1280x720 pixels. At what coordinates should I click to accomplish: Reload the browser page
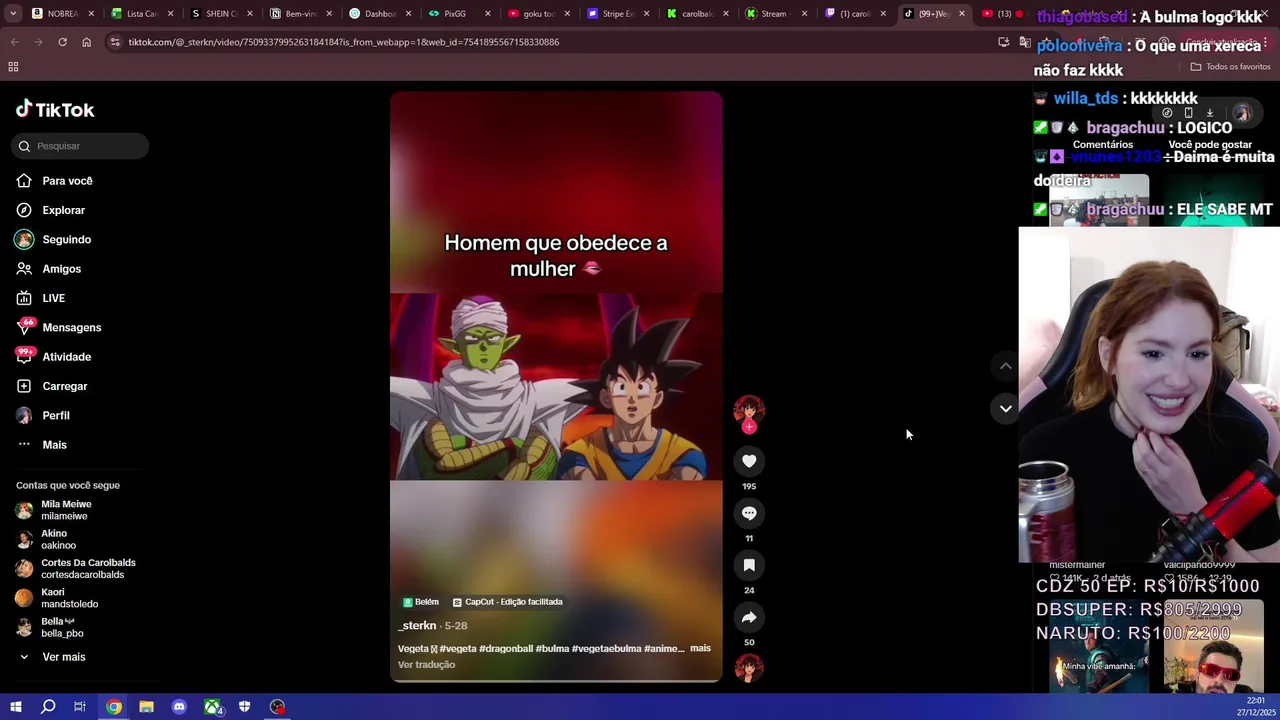click(62, 42)
